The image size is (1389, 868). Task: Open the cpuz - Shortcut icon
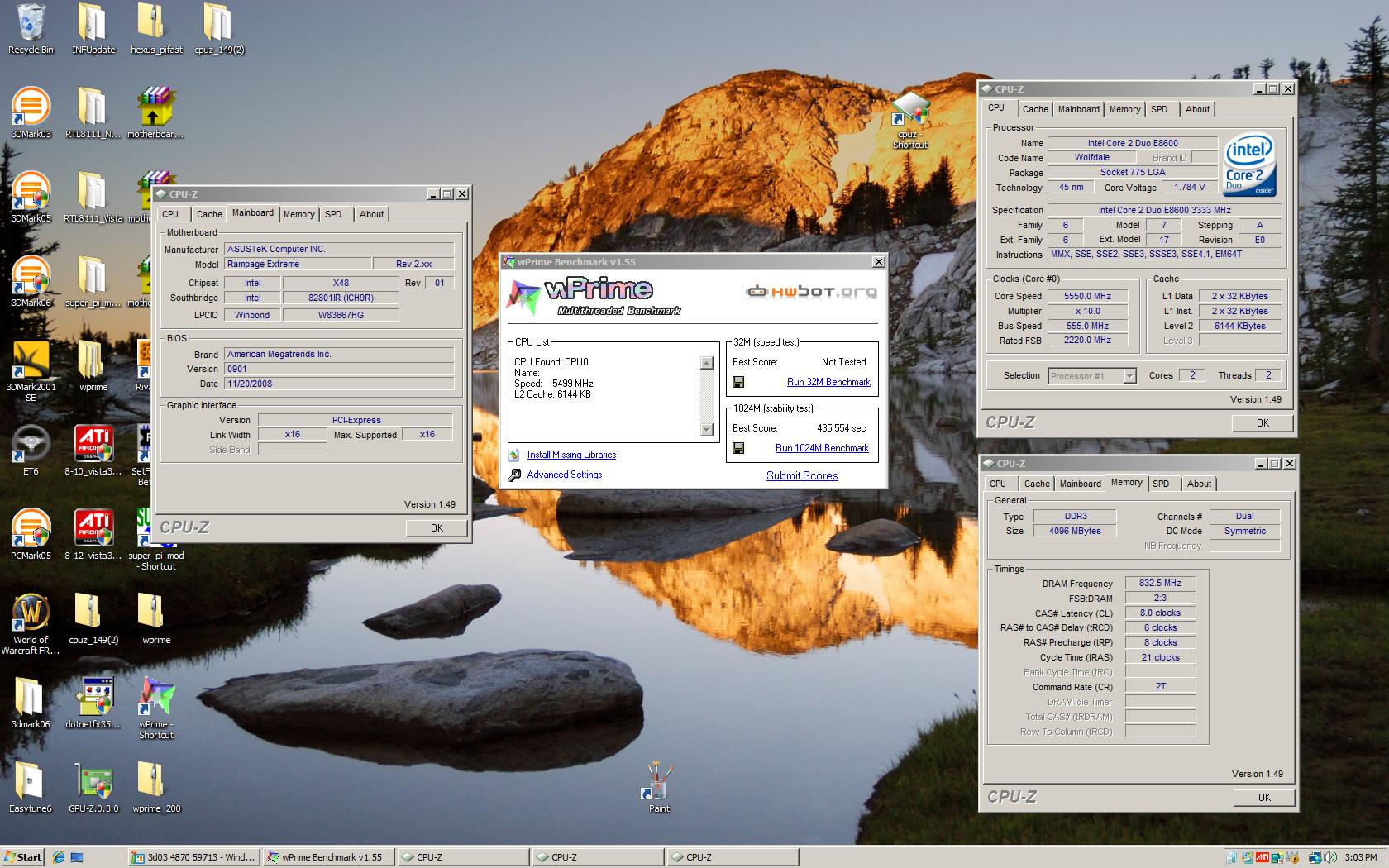point(909,120)
